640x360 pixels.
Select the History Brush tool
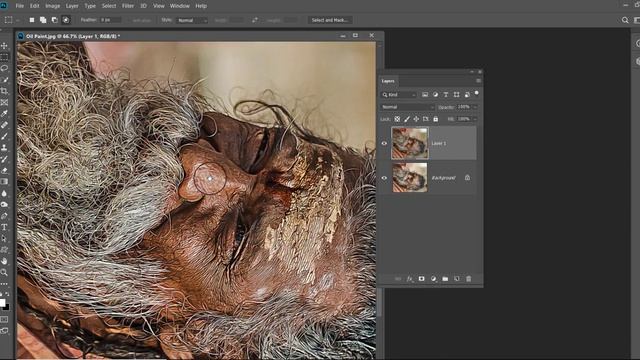click(4, 159)
